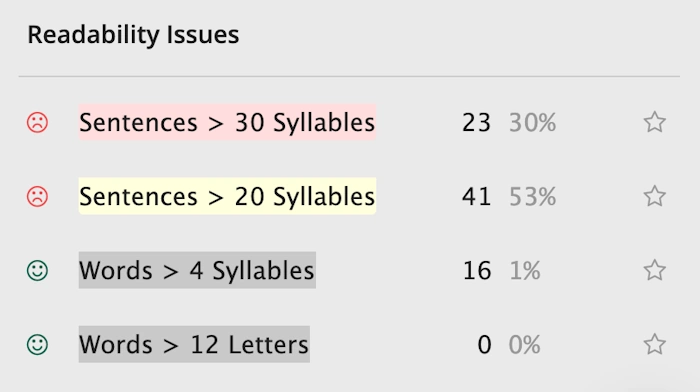Click the 0% percentage value

tap(525, 345)
